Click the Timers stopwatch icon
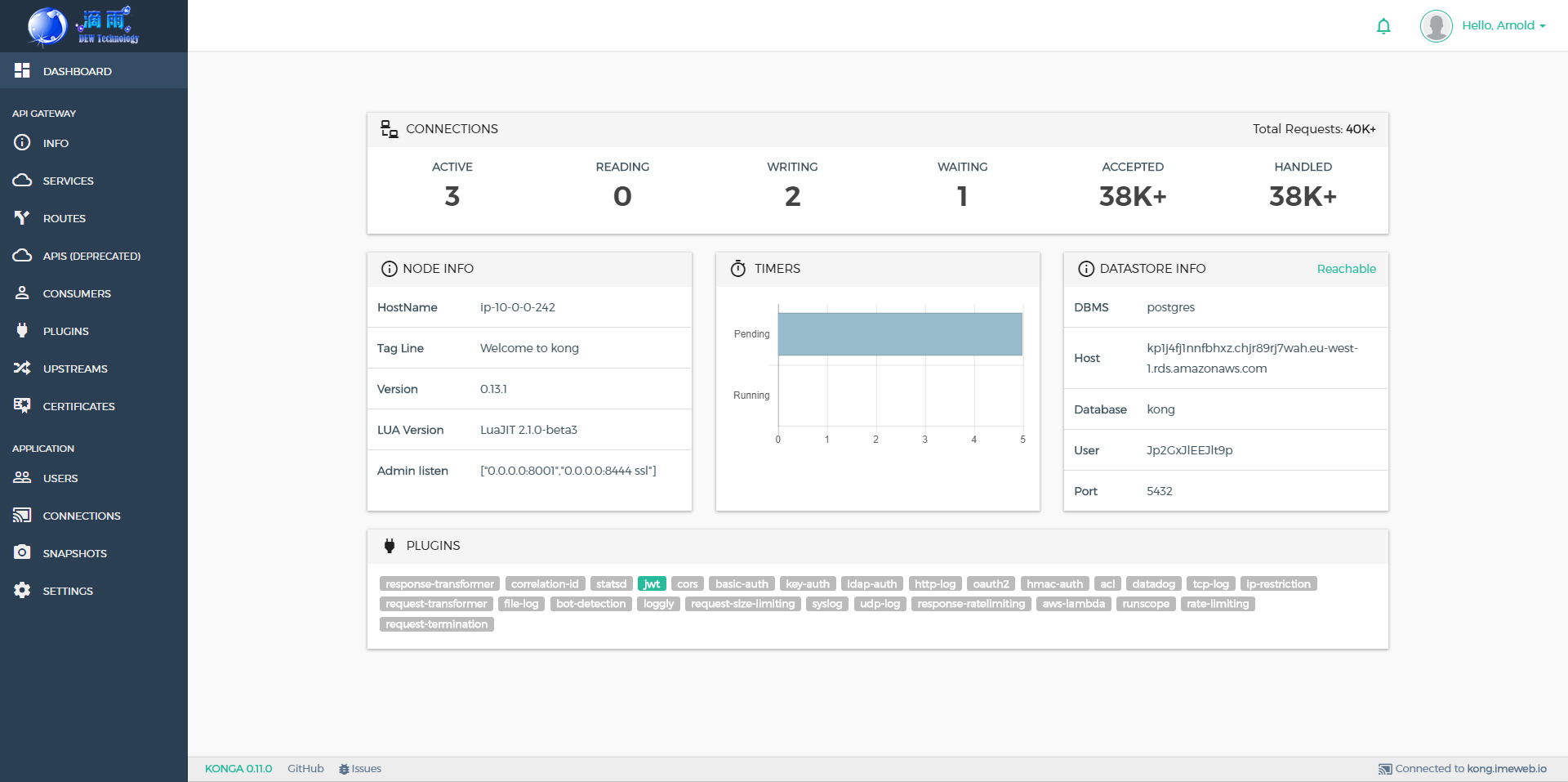1568x782 pixels. click(738, 268)
